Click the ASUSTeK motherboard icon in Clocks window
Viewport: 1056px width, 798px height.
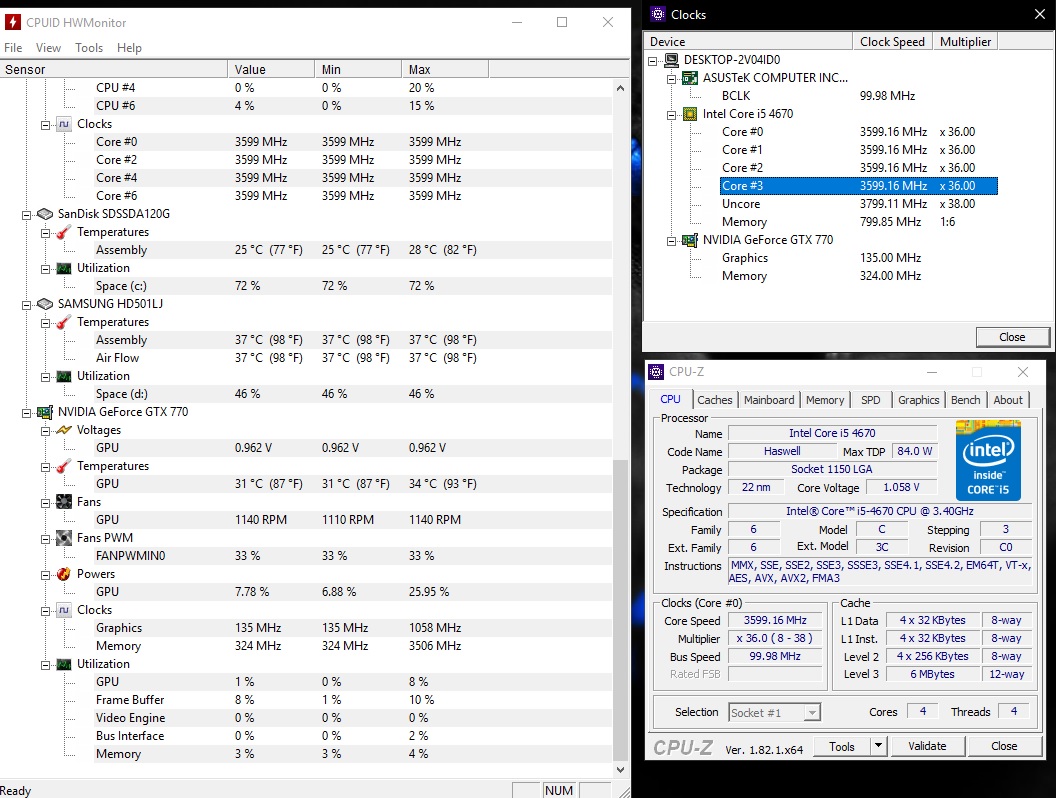[x=690, y=78]
